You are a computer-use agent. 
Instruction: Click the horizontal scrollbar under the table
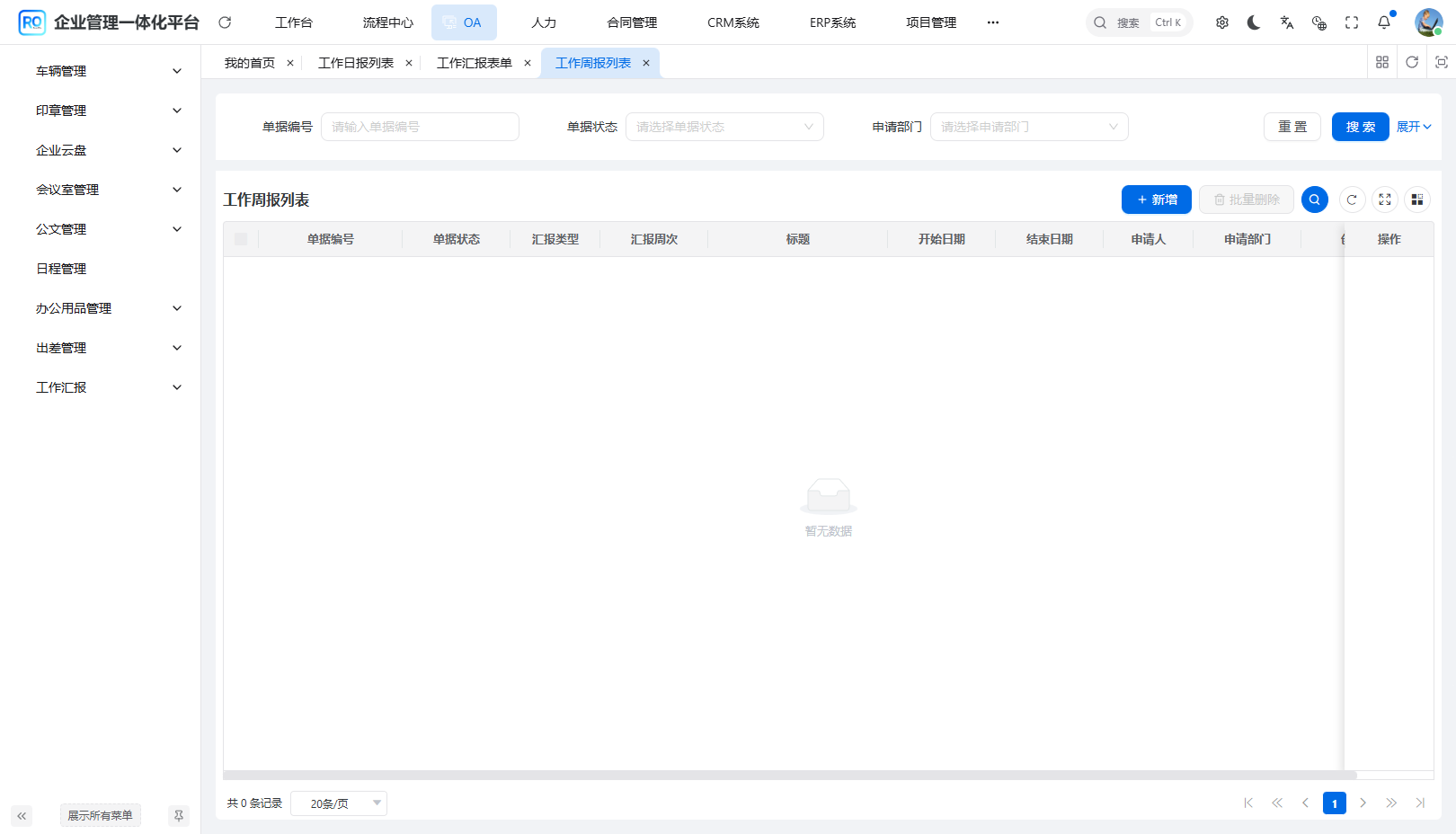(x=789, y=775)
